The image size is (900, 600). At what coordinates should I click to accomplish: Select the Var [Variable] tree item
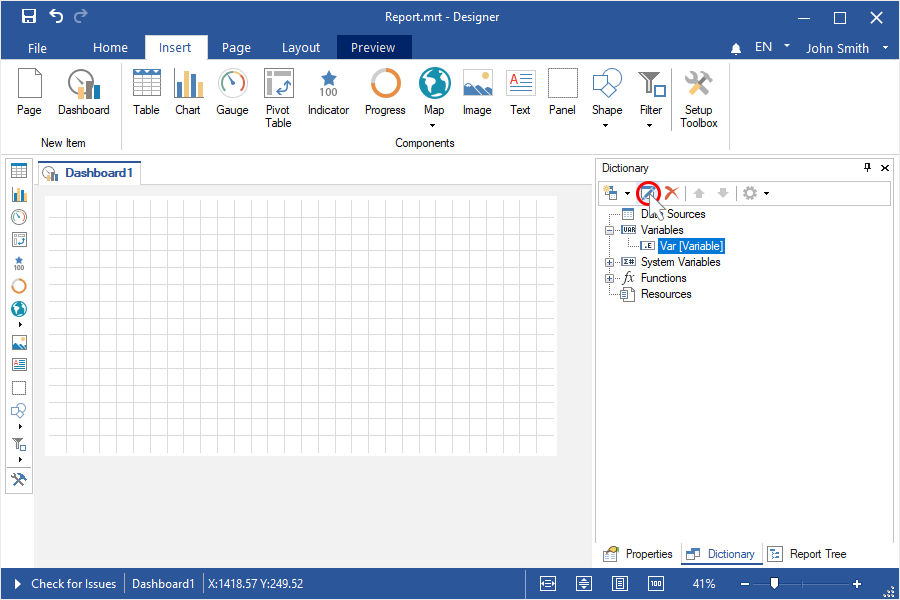[x=691, y=246]
